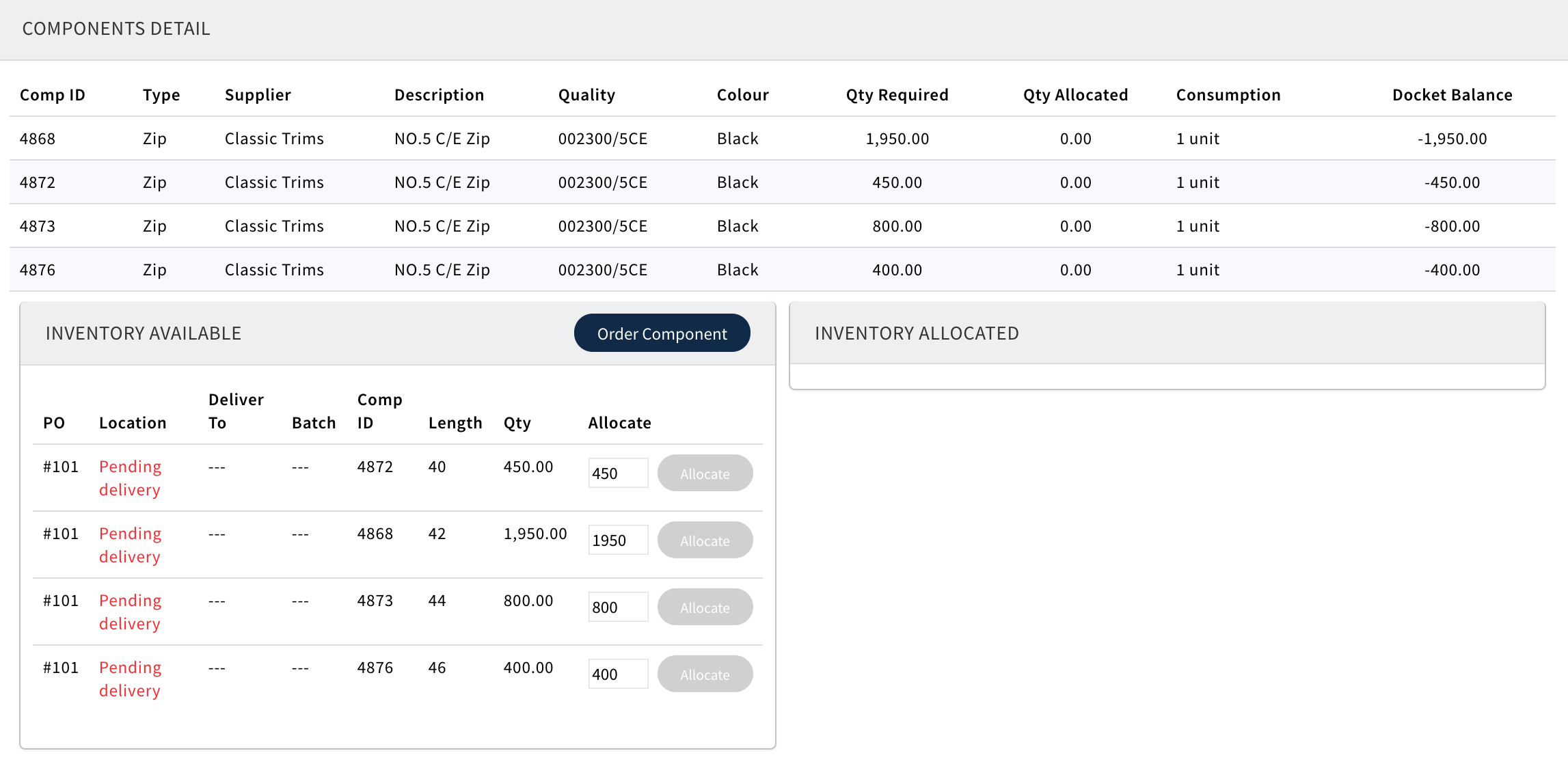The height and width of the screenshot is (768, 1568).
Task: Click the Qty Allocated column header
Action: 1075,95
